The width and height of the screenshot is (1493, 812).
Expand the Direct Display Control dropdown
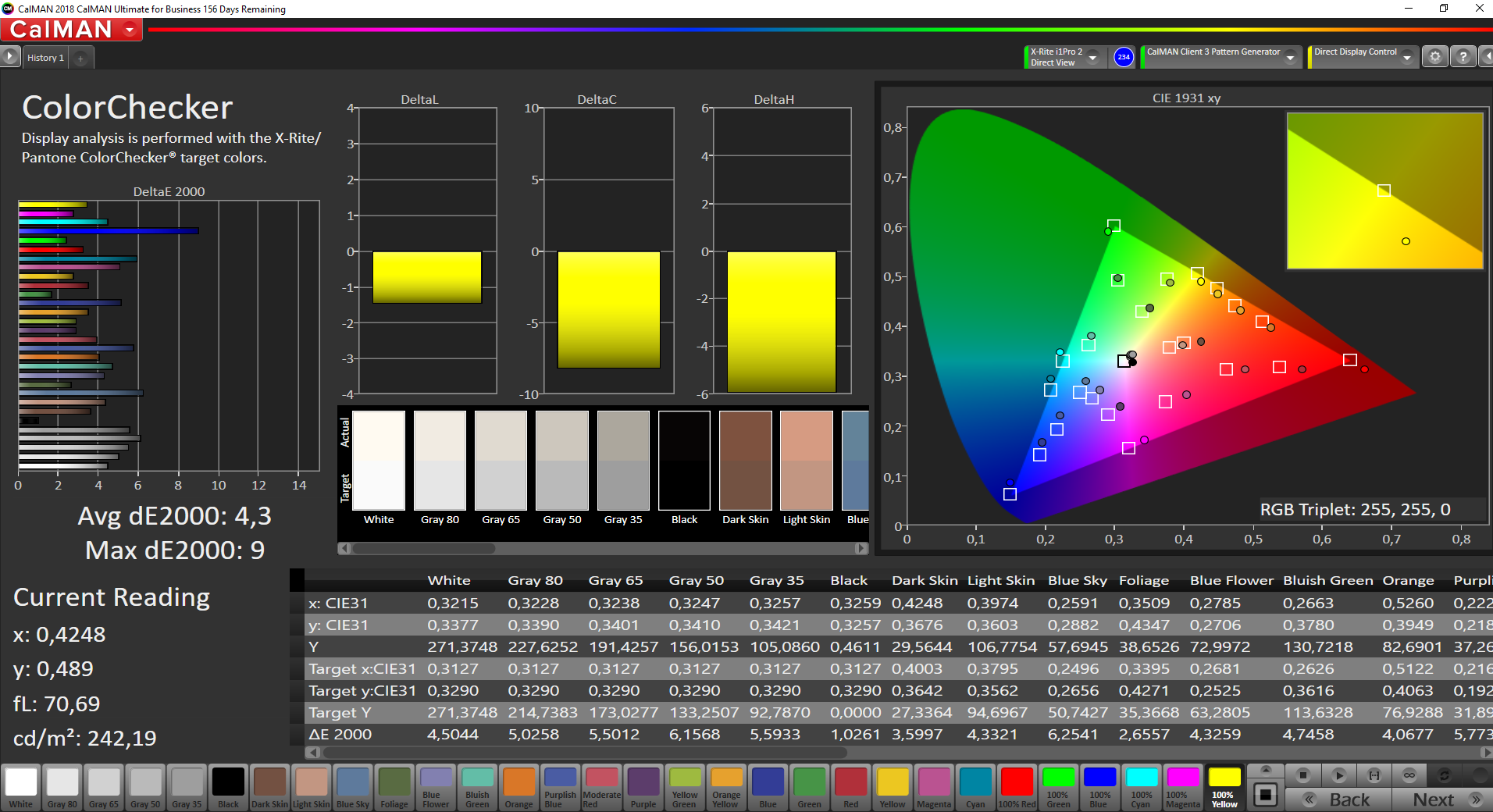pos(1406,57)
